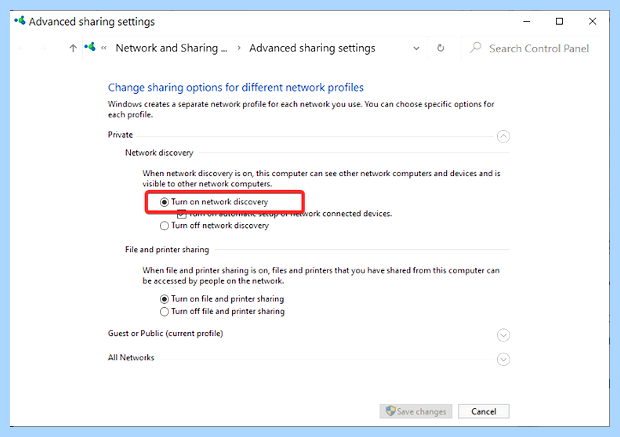Go to Network and Sharing breadcrumb

[x=171, y=48]
